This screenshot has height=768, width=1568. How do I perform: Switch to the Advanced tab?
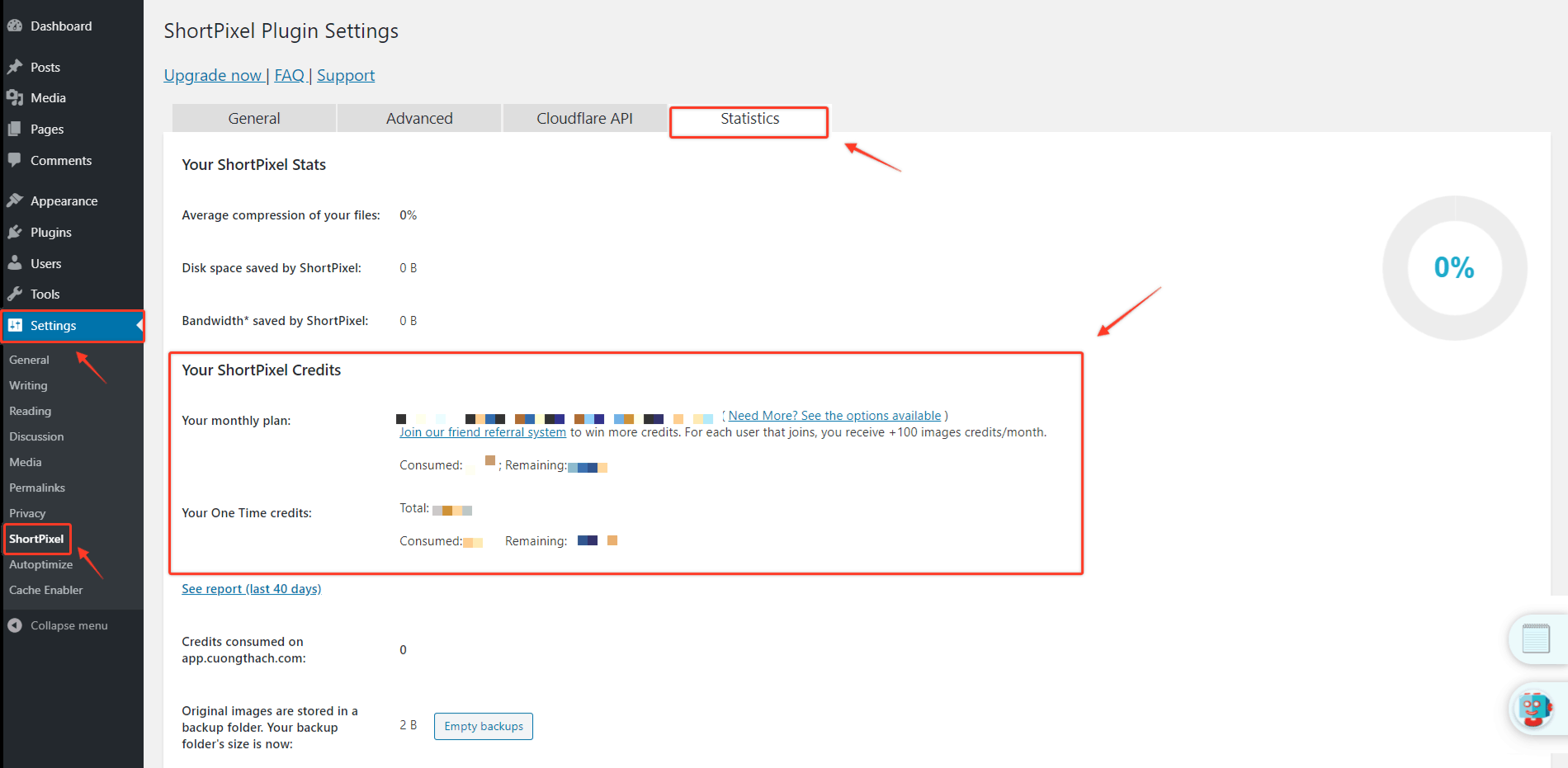419,118
